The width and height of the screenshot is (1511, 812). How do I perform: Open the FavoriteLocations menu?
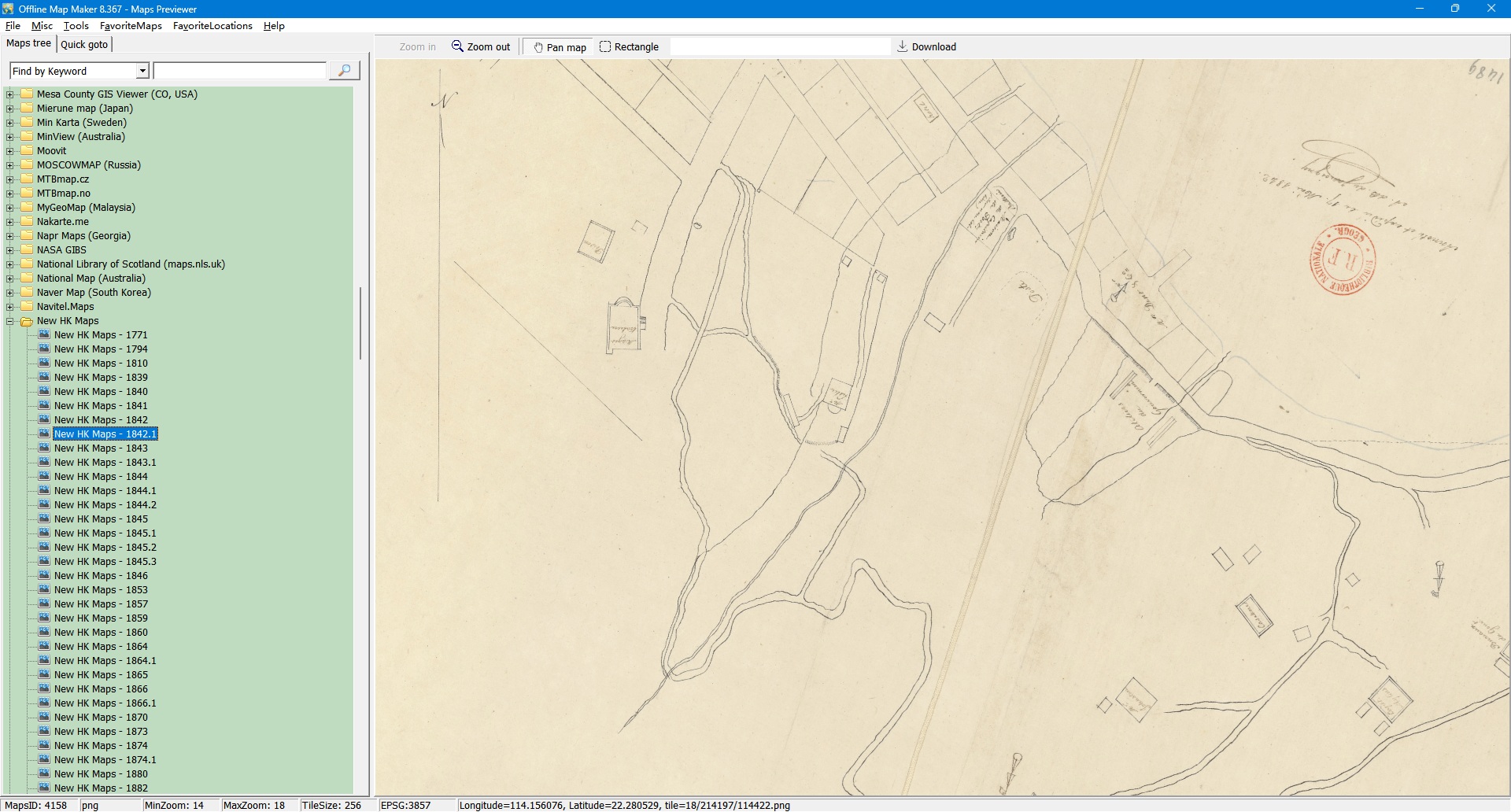tap(212, 26)
